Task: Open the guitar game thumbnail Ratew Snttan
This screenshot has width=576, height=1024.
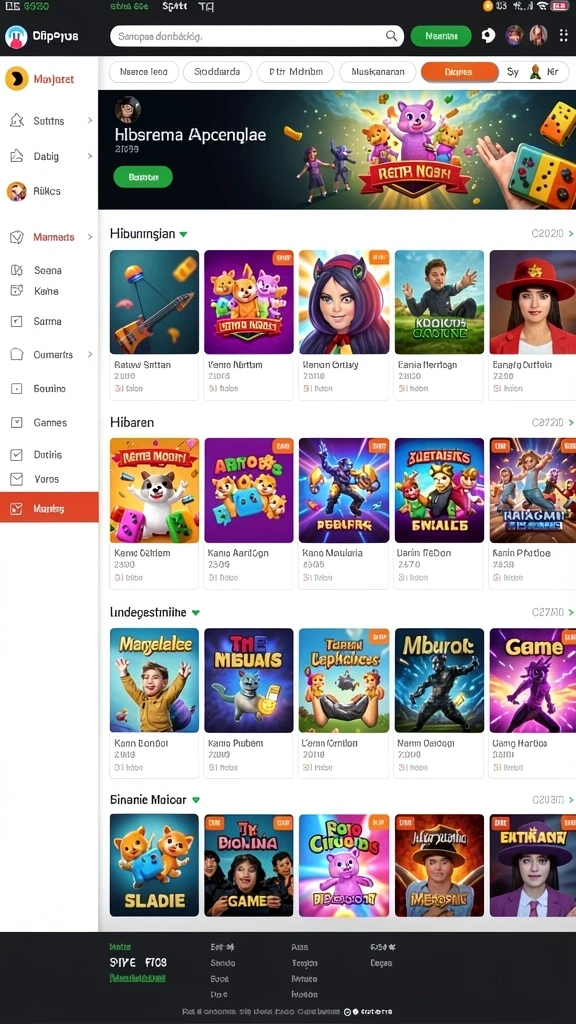Action: (x=154, y=302)
